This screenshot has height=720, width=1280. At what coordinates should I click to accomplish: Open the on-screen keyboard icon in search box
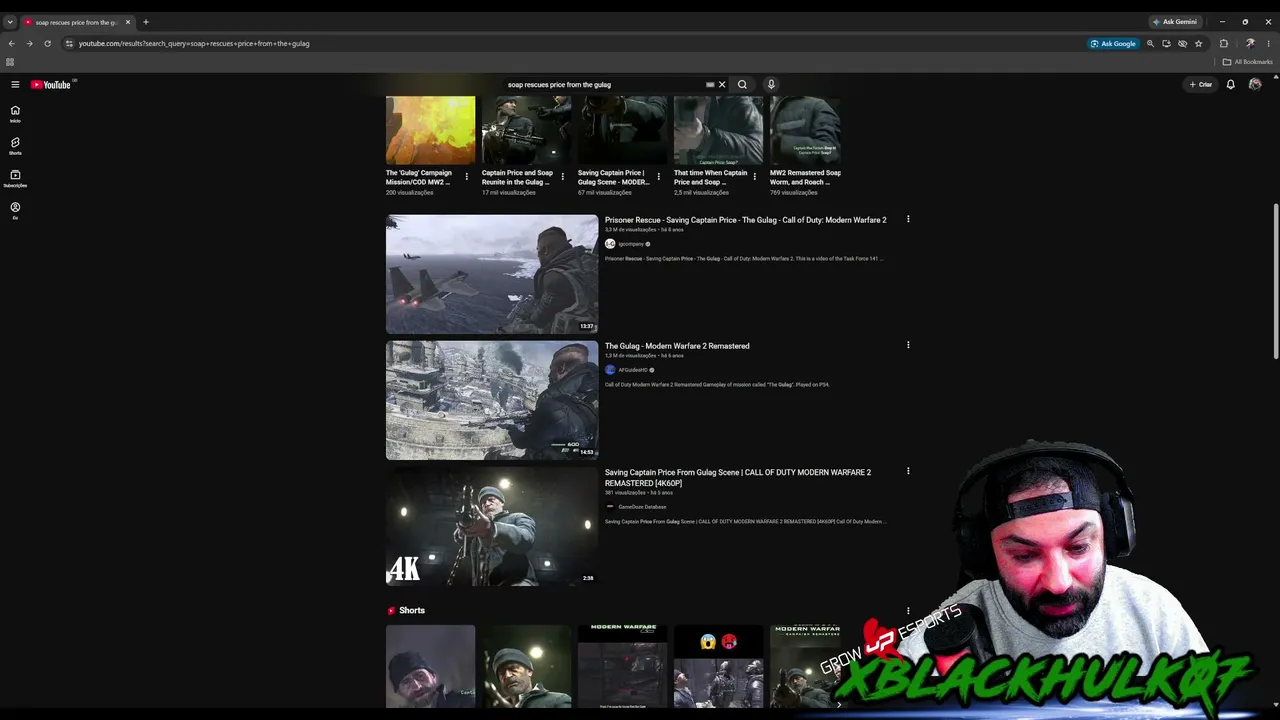[710, 85]
